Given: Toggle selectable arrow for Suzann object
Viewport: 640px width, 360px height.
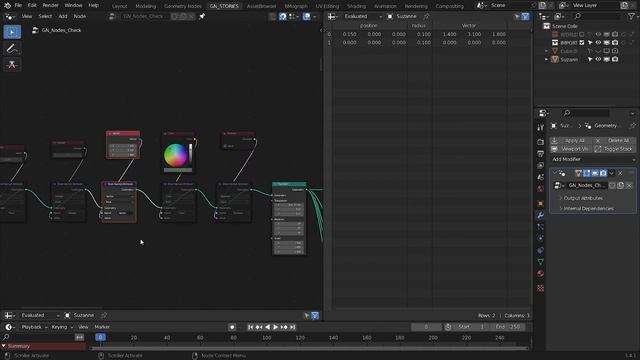Looking at the screenshot, I should click(x=590, y=59).
